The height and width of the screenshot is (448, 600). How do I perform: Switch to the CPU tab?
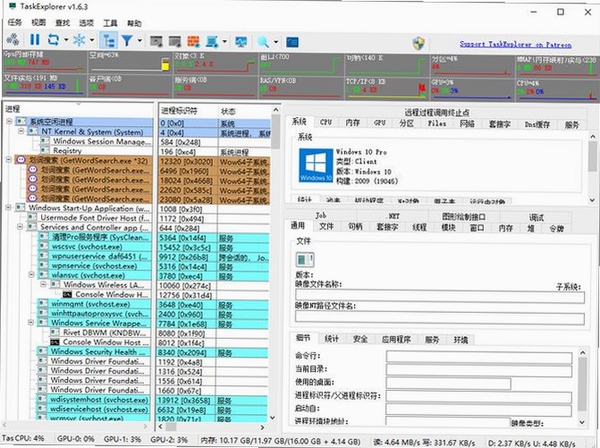[x=326, y=122]
